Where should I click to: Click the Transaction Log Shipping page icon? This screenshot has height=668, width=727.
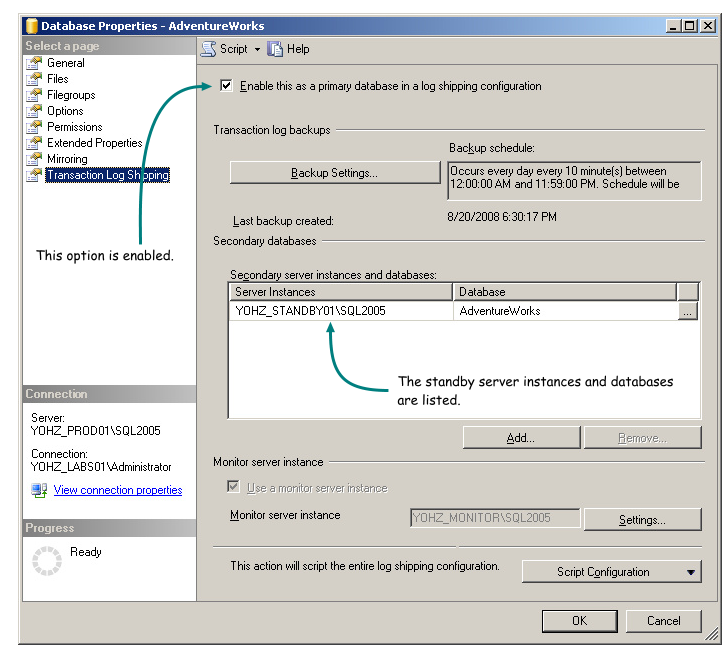(x=34, y=175)
